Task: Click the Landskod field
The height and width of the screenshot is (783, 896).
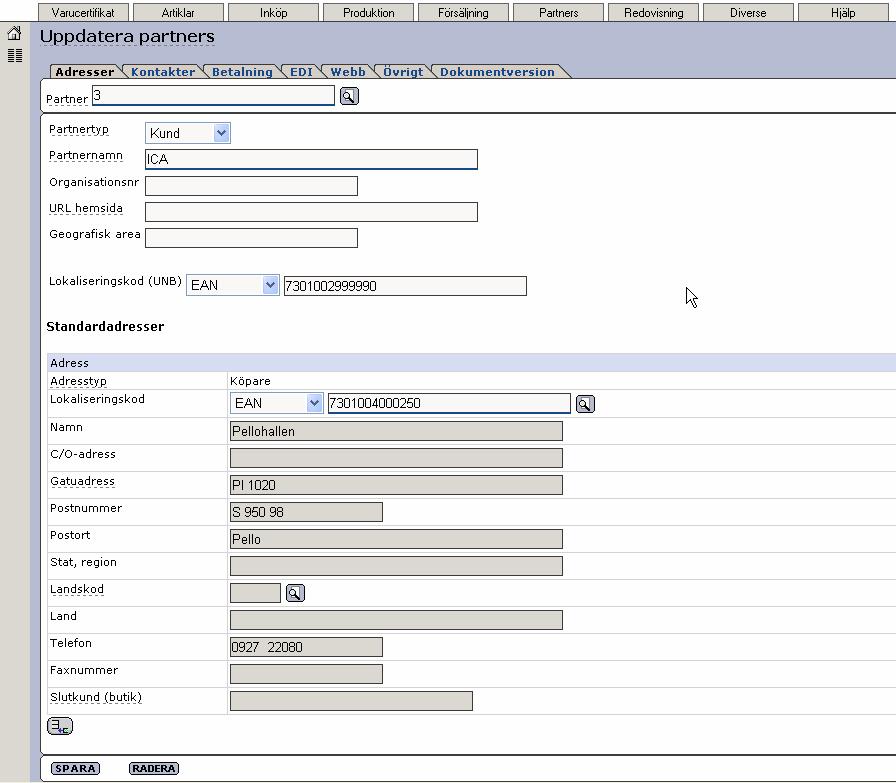Action: 255,593
